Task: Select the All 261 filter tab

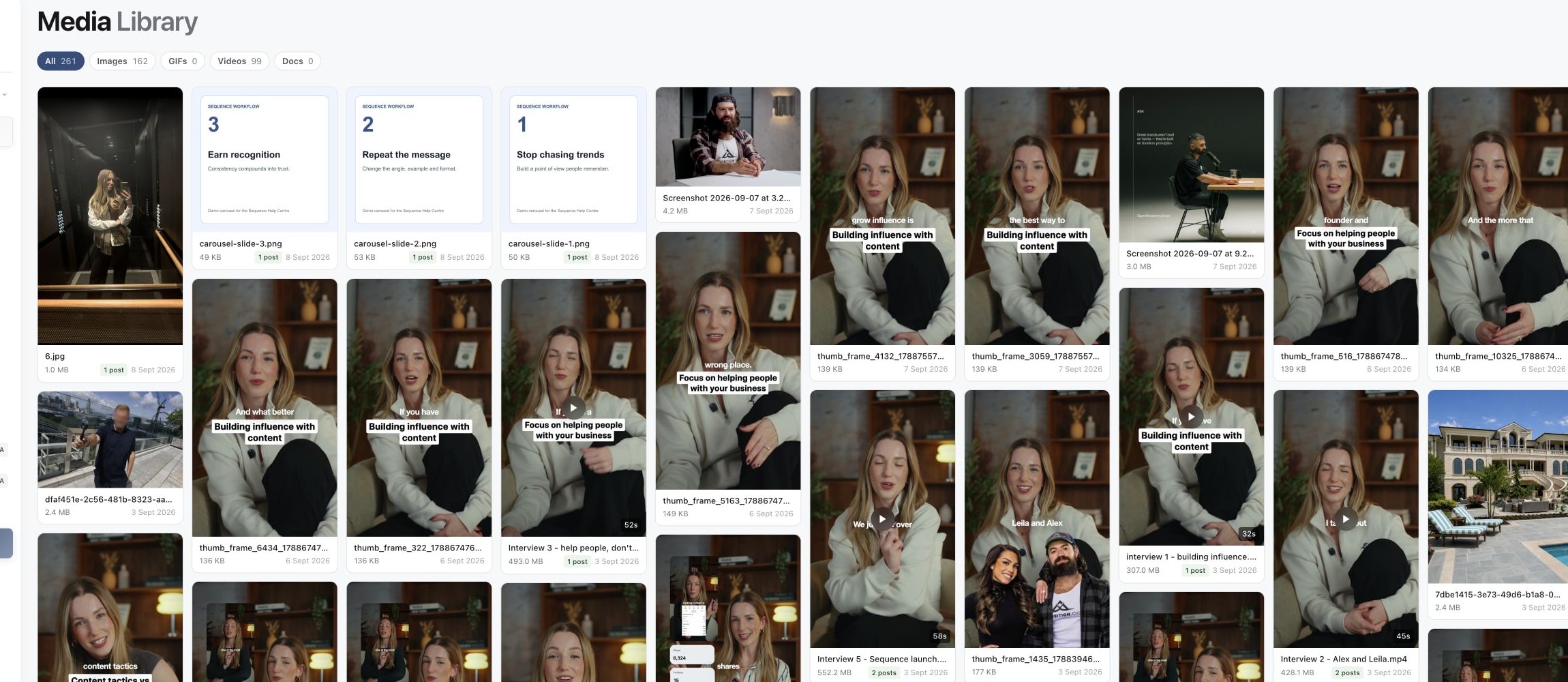Action: pos(61,61)
